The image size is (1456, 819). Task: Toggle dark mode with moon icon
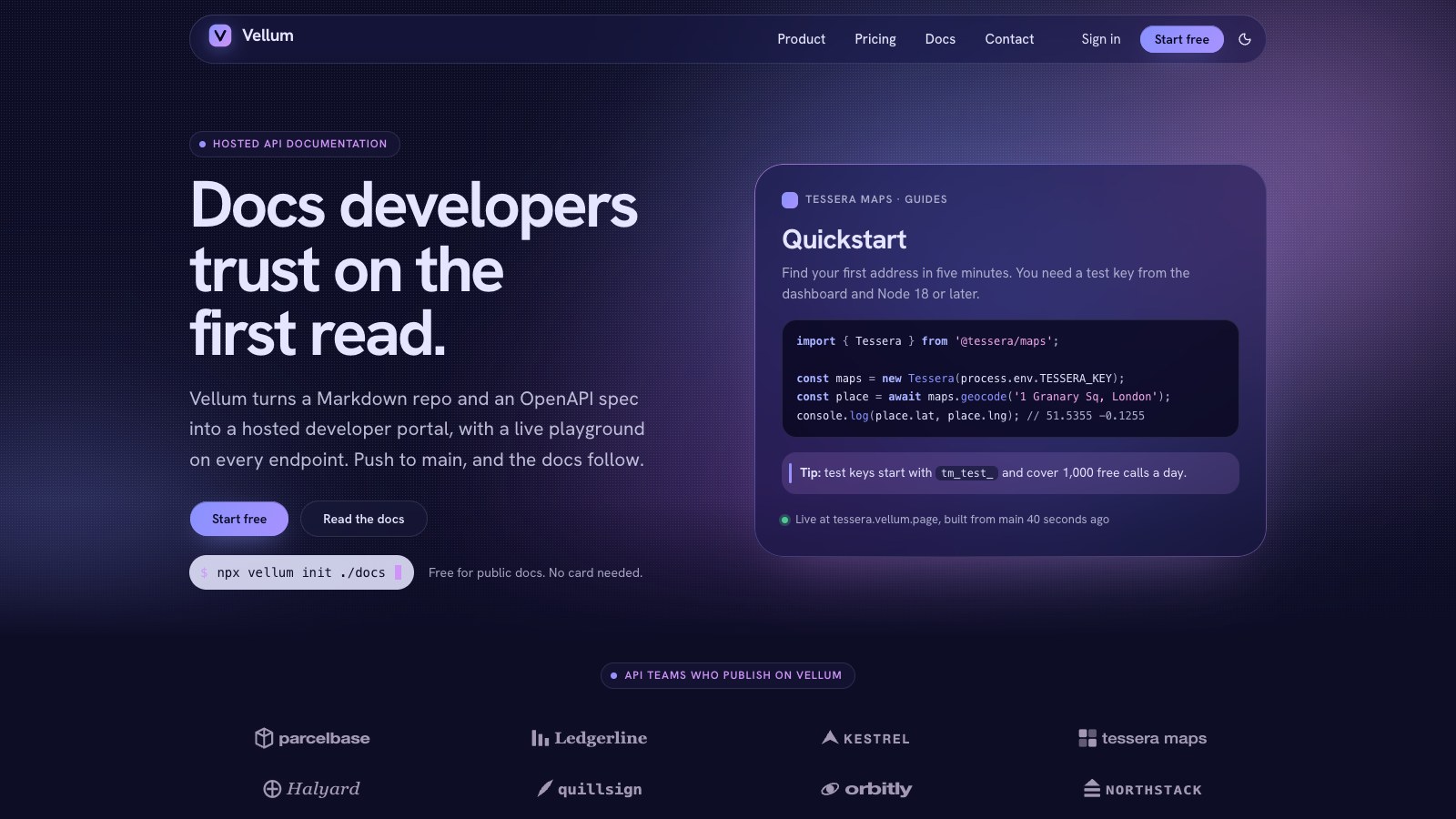pyautogui.click(x=1245, y=39)
